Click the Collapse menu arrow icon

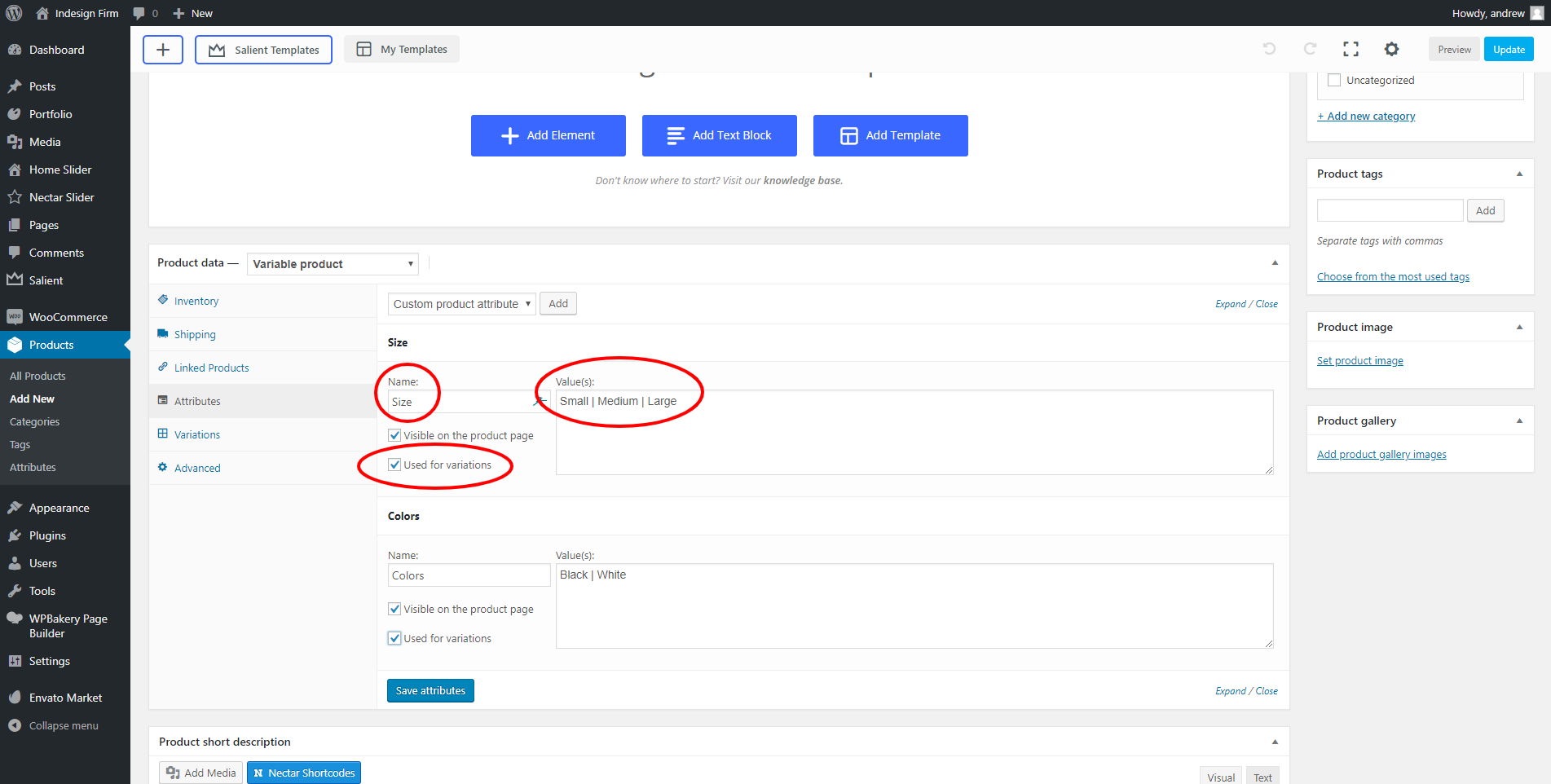[x=15, y=725]
